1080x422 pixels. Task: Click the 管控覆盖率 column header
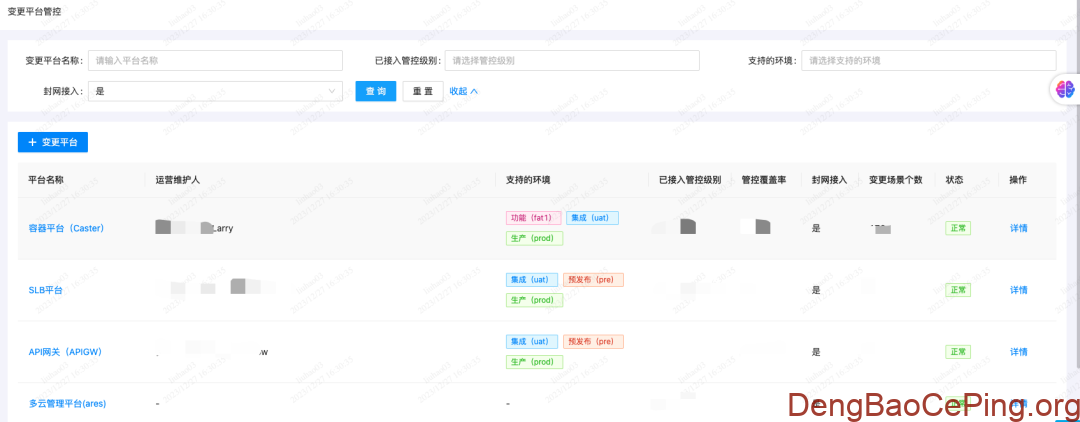click(x=764, y=180)
